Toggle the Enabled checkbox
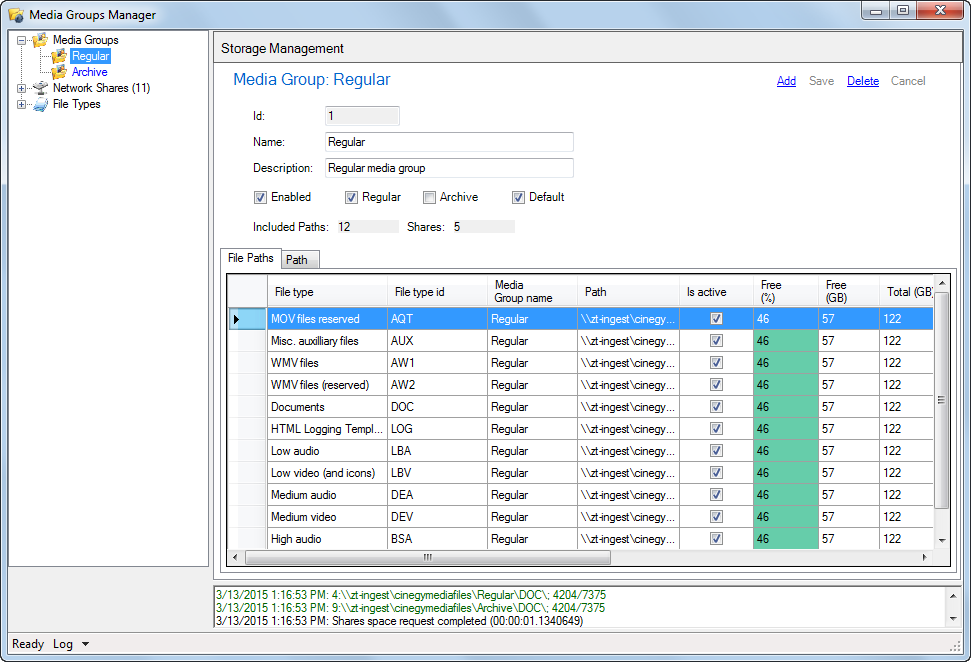Screen dimensions: 971x662 click(x=260, y=198)
